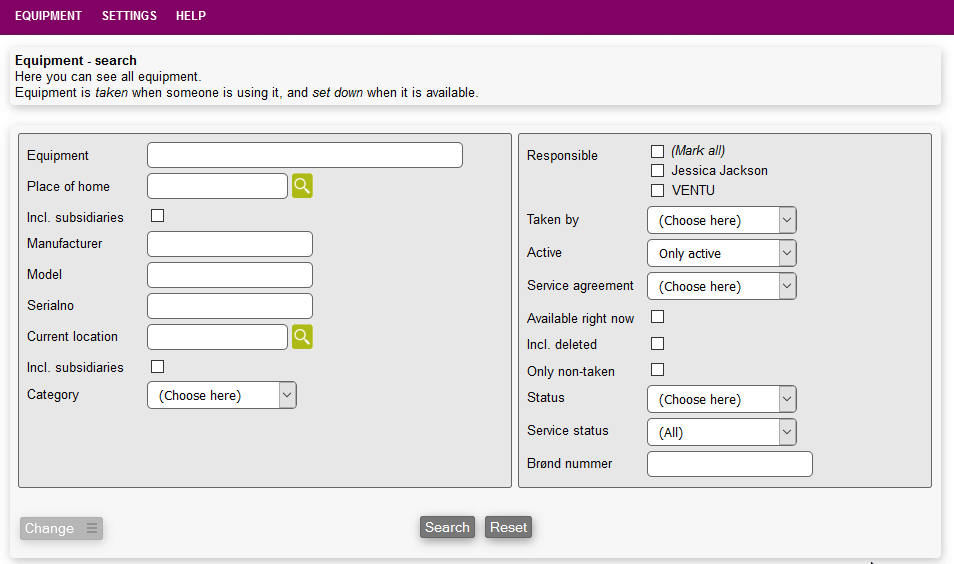Toggle the Available right now checkbox
Screen dimensions: 954x564
[657, 317]
